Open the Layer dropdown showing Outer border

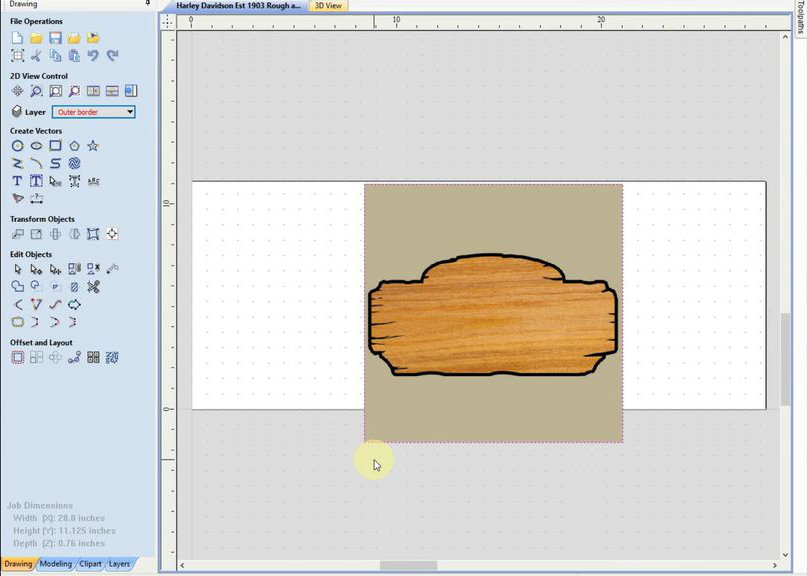pos(94,112)
